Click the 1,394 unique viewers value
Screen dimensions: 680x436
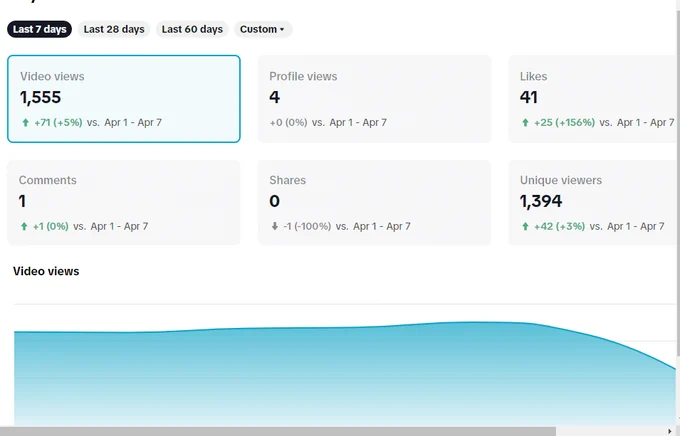coord(541,201)
